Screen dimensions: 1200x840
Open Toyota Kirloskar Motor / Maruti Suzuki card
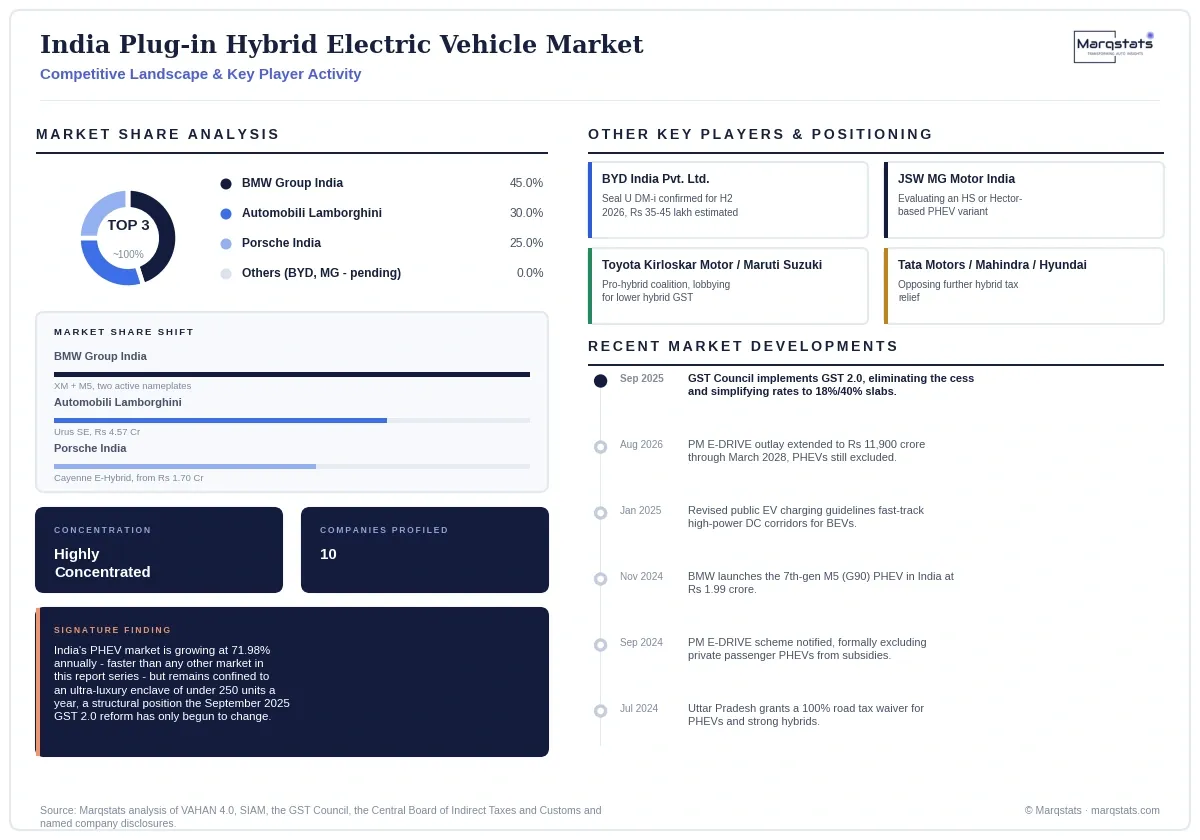[728, 286]
